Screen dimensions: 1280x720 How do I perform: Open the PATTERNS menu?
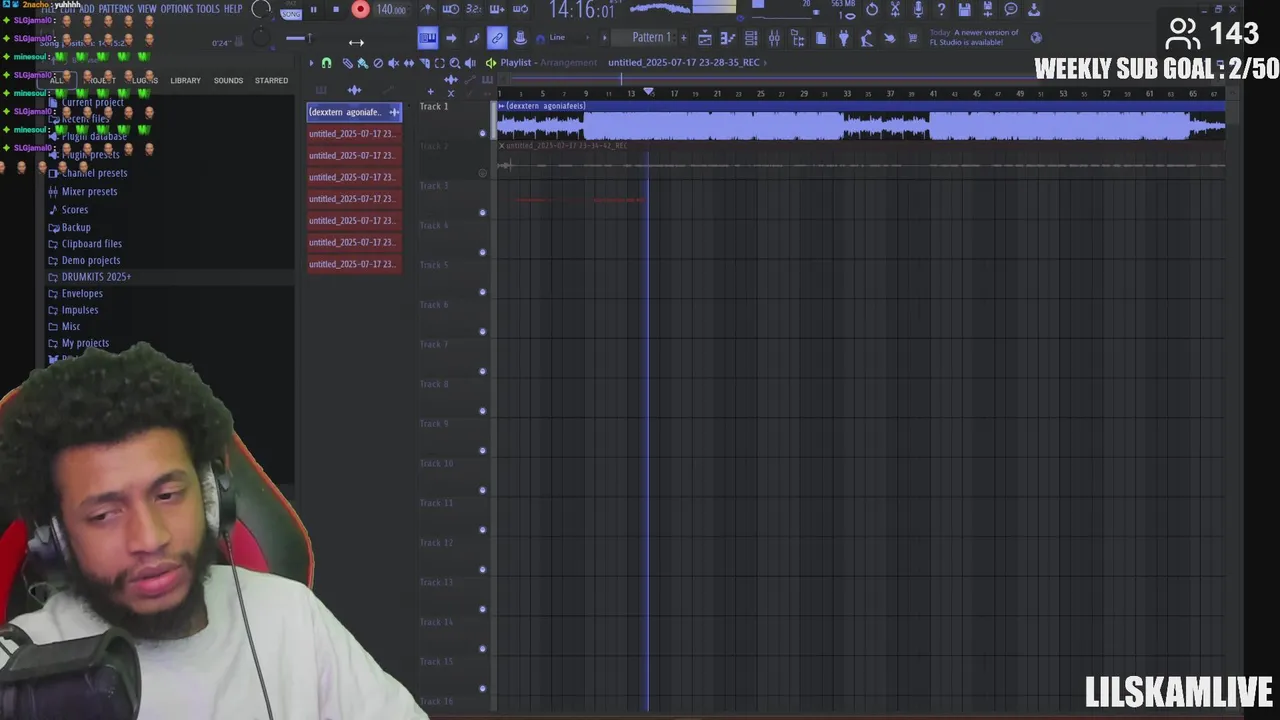[116, 9]
